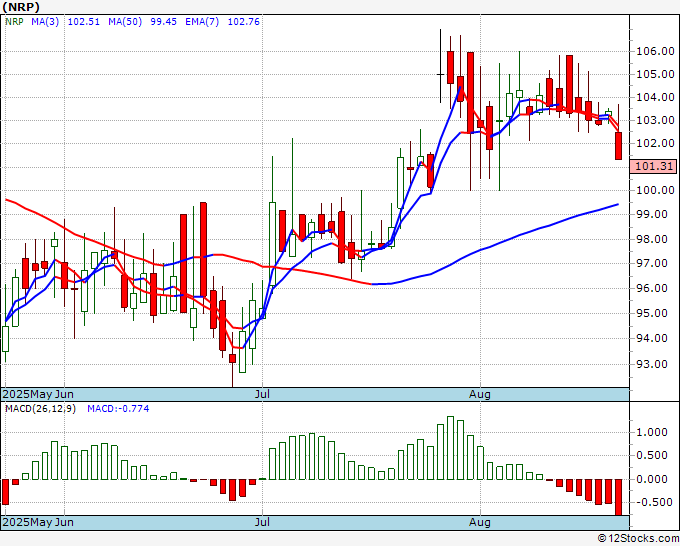Viewport: 680px width, 546px height.
Task: Click the 1.000 MACD axis label
Action: pos(652,432)
